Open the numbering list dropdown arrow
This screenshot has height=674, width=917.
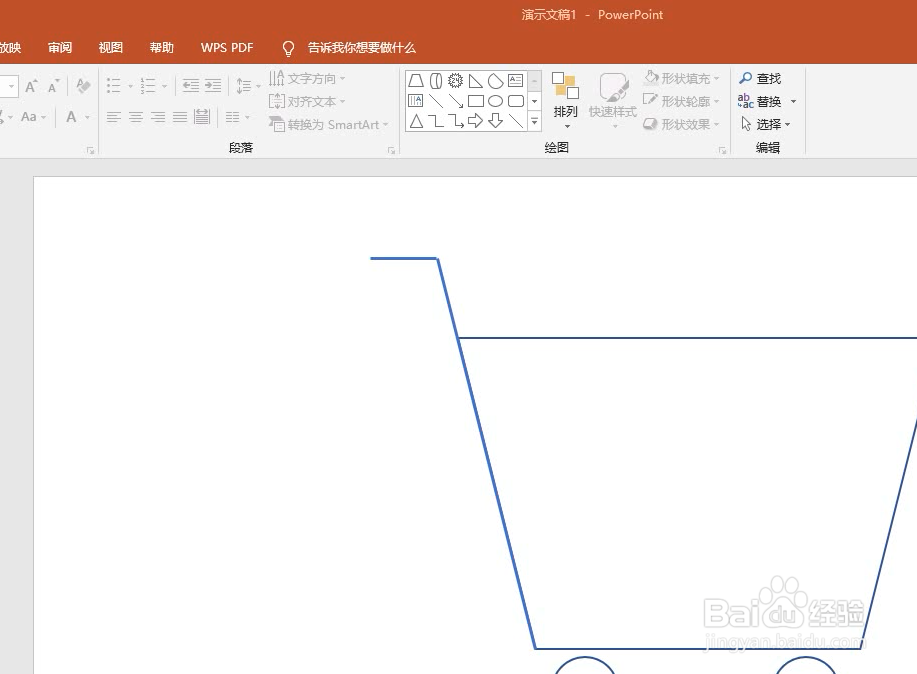click(164, 87)
